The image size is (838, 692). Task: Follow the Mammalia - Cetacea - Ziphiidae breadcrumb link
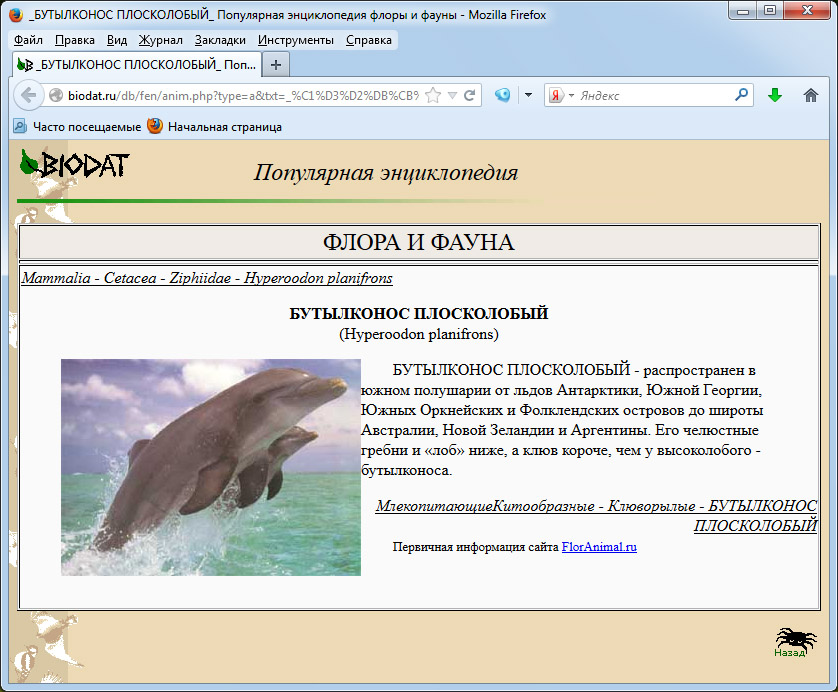click(x=207, y=278)
